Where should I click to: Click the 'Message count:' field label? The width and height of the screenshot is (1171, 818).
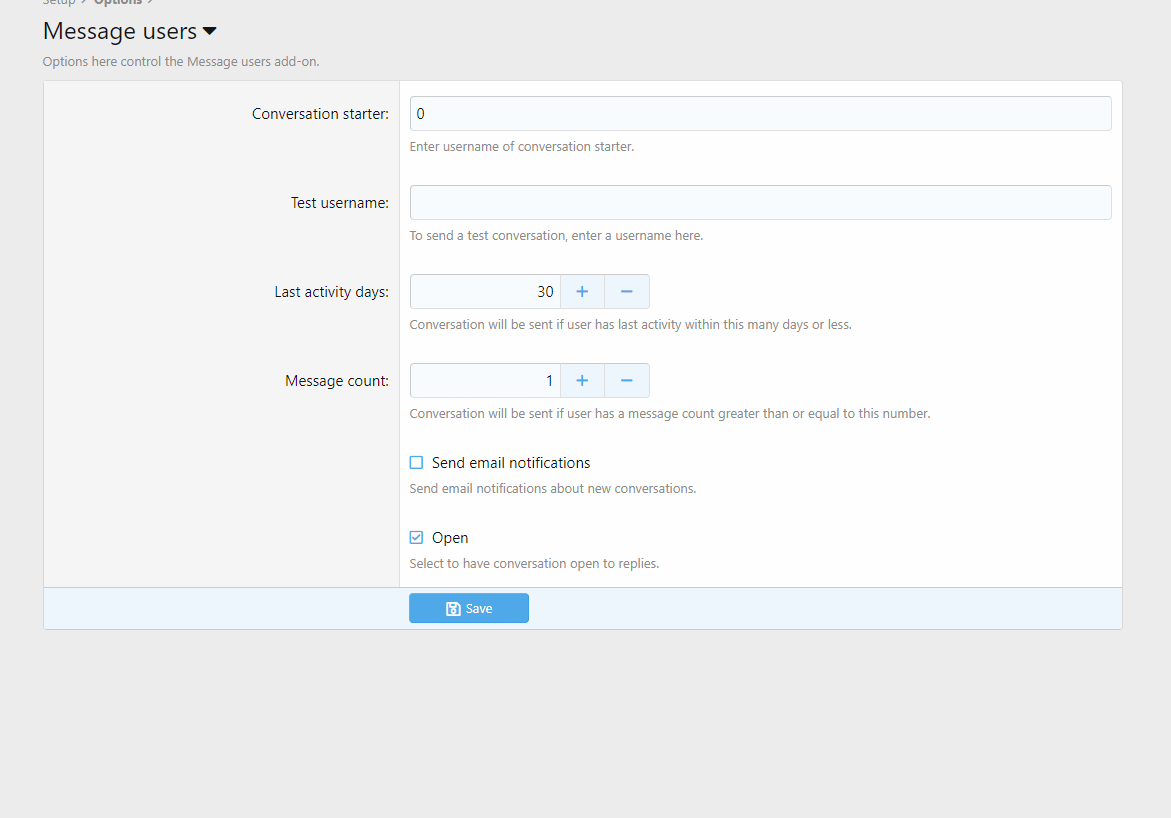coord(336,381)
